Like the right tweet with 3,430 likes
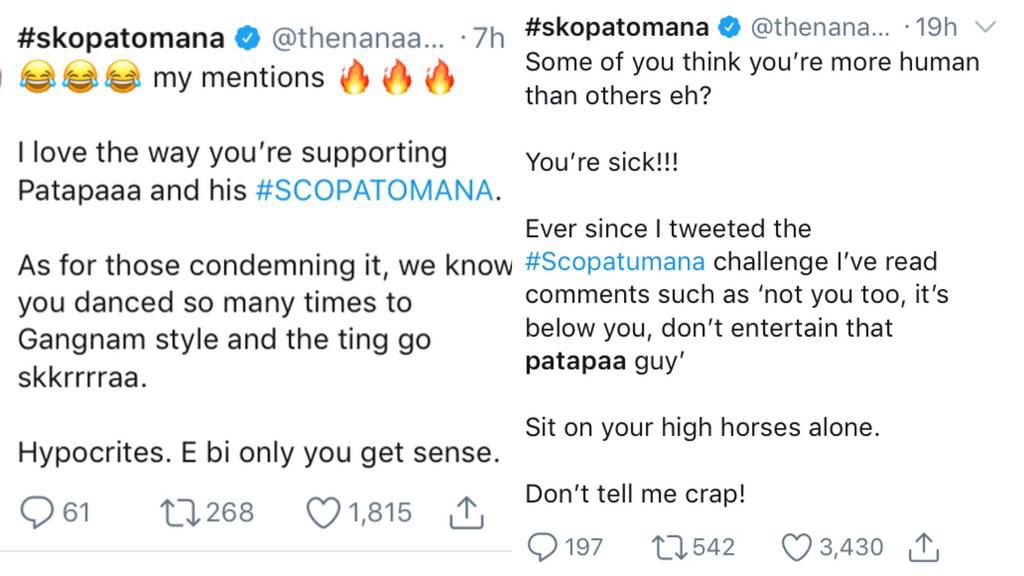This screenshot has width=1024, height=576. 796,547
